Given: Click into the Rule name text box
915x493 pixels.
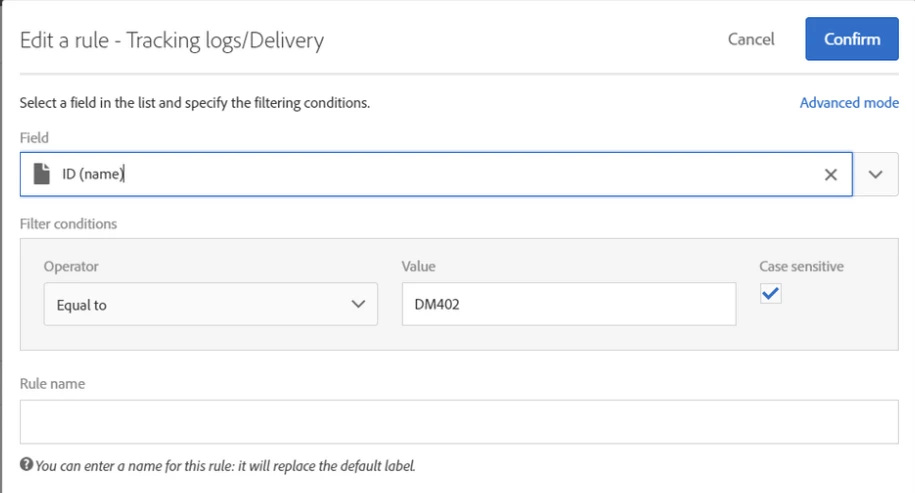Looking at the screenshot, I should [x=459, y=422].
